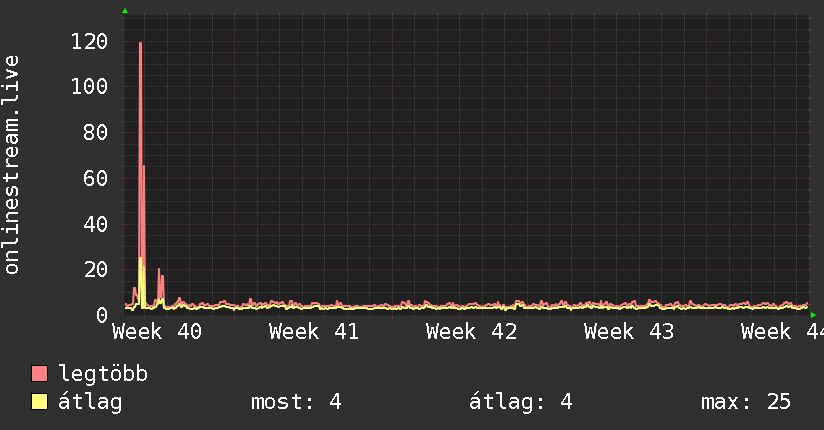Image resolution: width=824 pixels, height=430 pixels.
Task: Click the Week 43 axis label
Action: (629, 332)
